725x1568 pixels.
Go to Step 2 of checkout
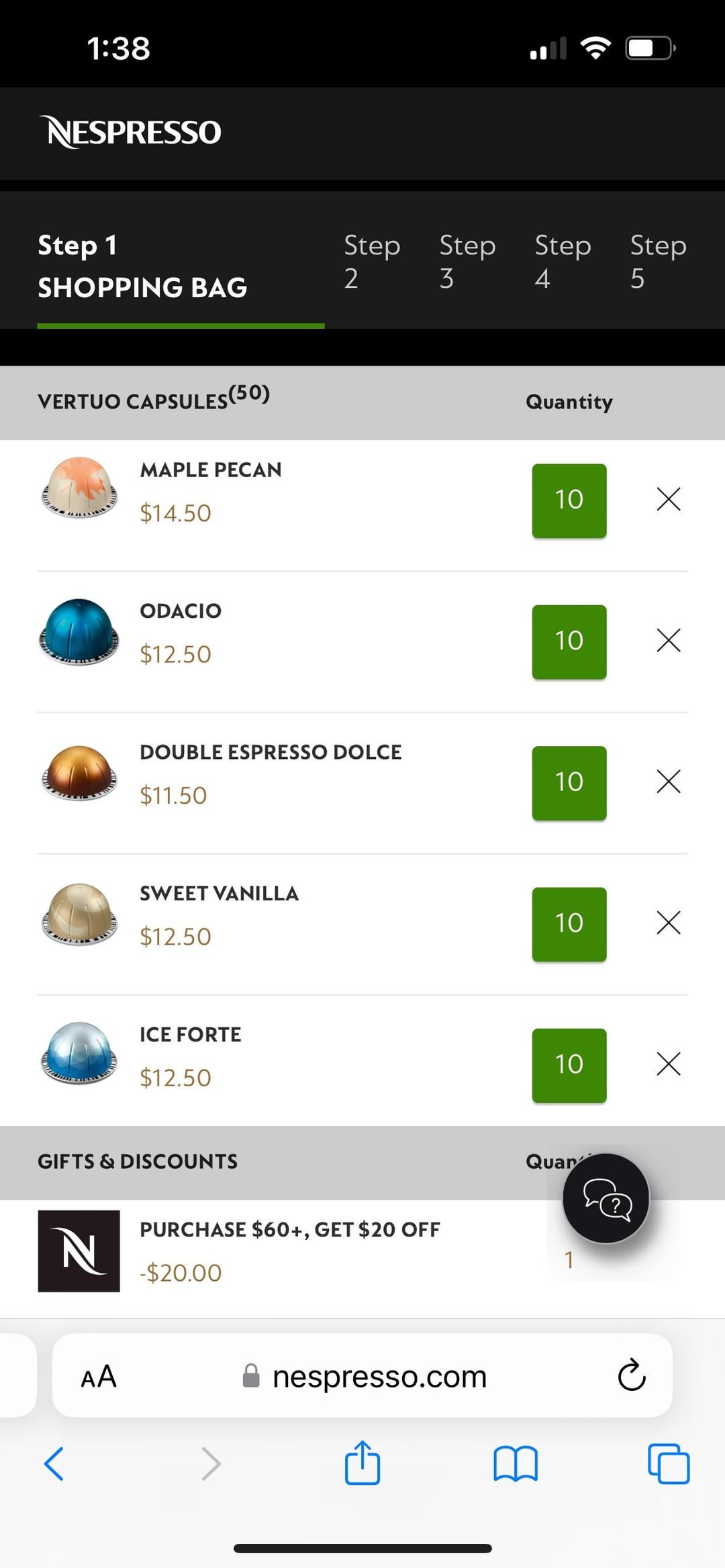click(x=372, y=262)
